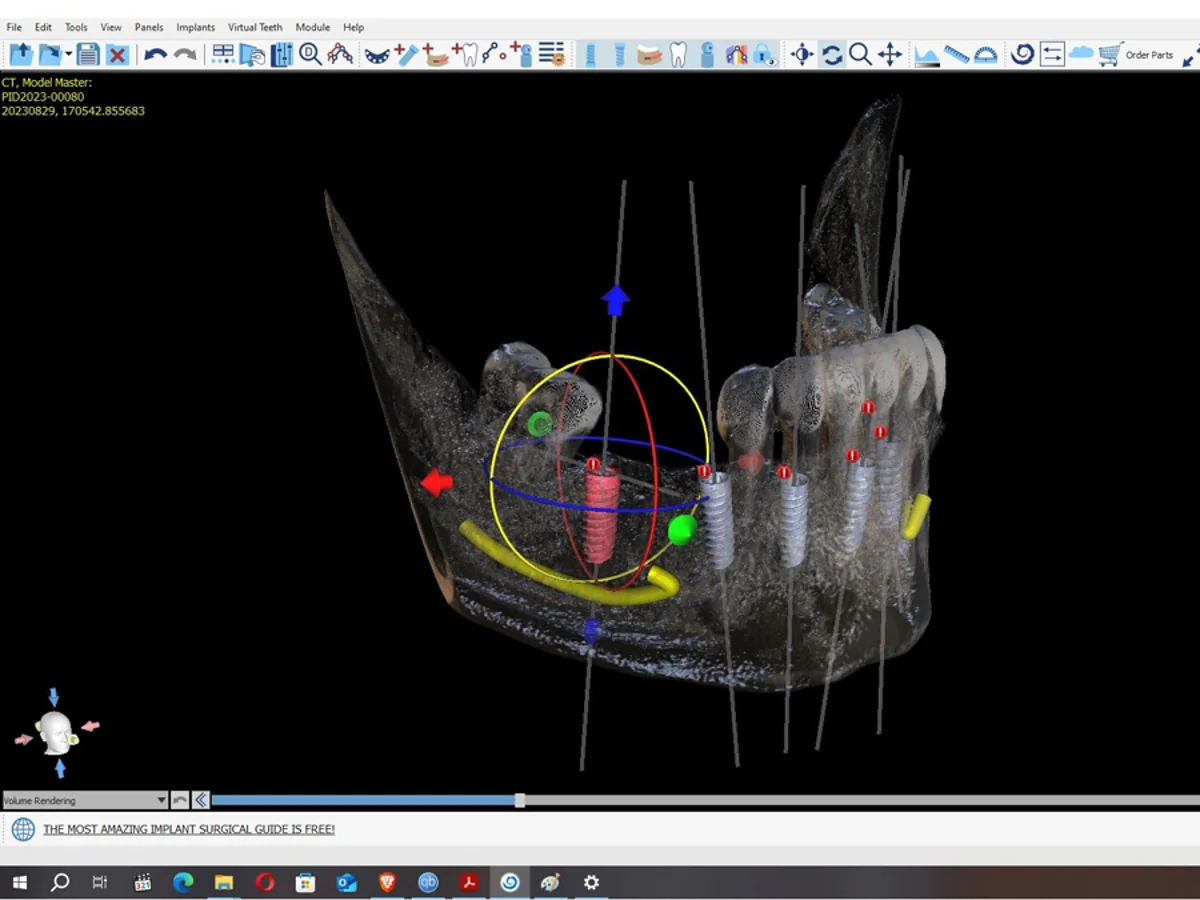This screenshot has width=1200, height=900.
Task: Open the free implant surgical guide link
Action: click(x=188, y=829)
